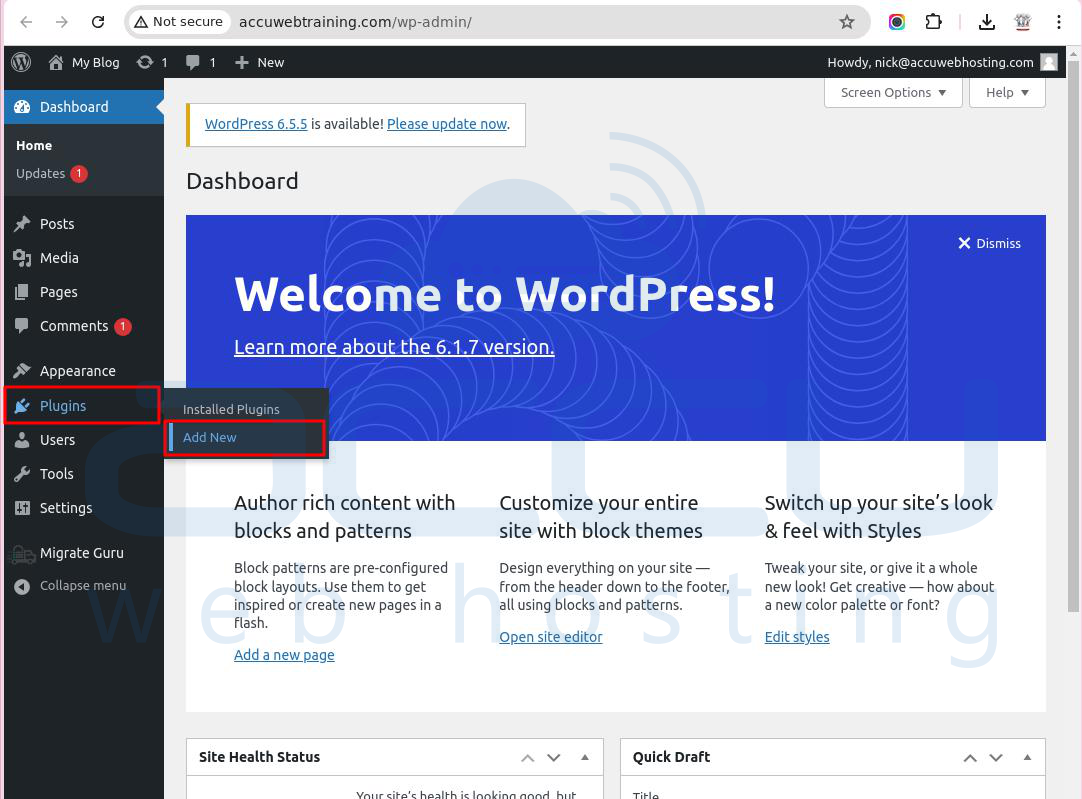Image resolution: width=1082 pixels, height=799 pixels.
Task: Open Learn more about the 6.1.7 version
Action: coord(394,346)
